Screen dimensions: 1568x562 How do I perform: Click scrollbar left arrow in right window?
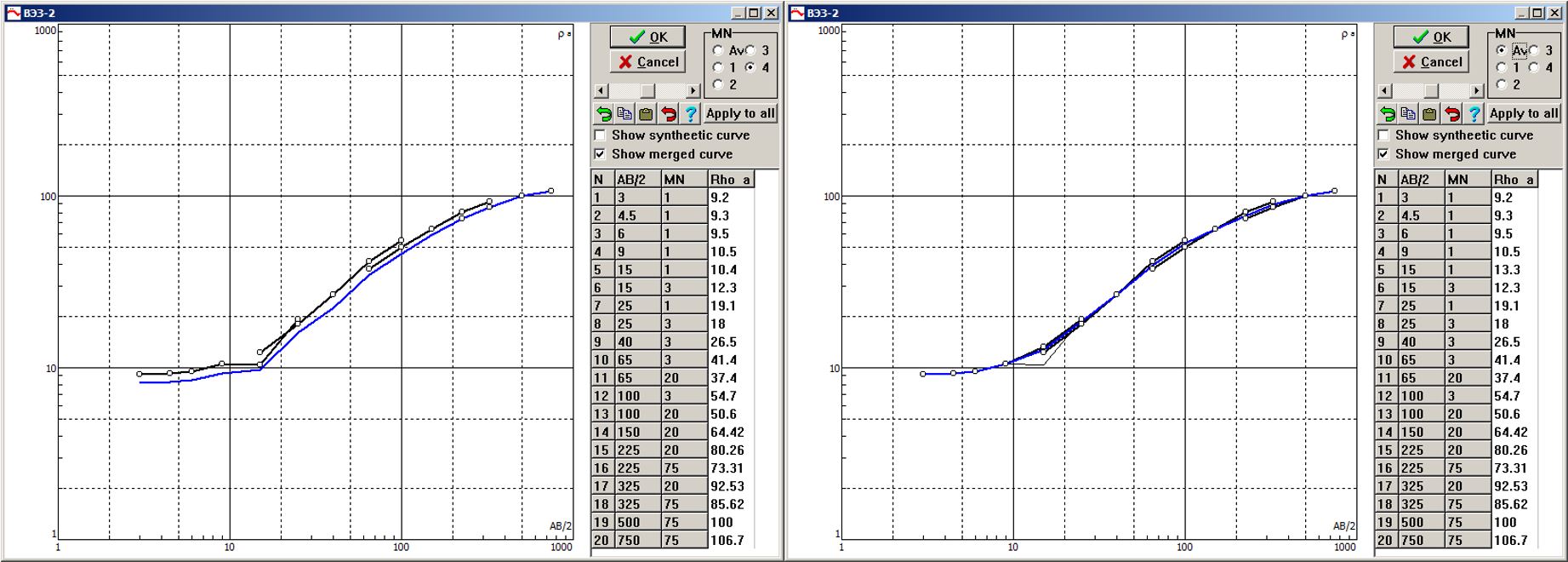(x=1384, y=90)
